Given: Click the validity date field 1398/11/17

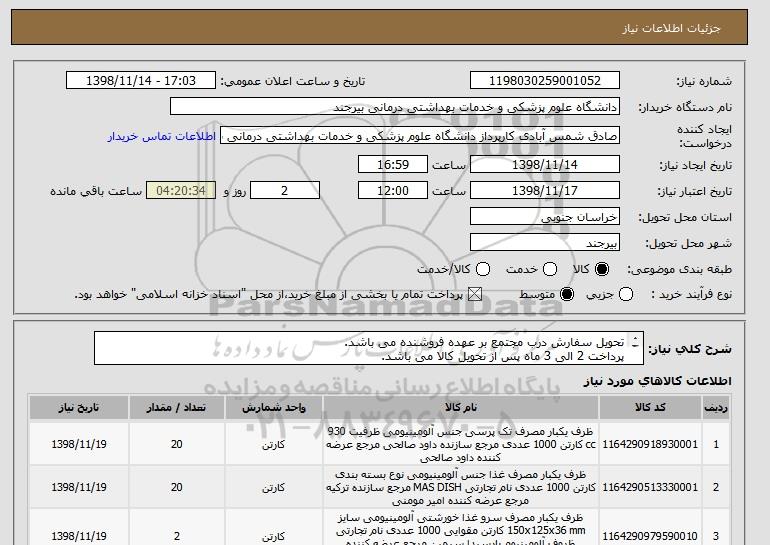Looking at the screenshot, I should [545, 191].
